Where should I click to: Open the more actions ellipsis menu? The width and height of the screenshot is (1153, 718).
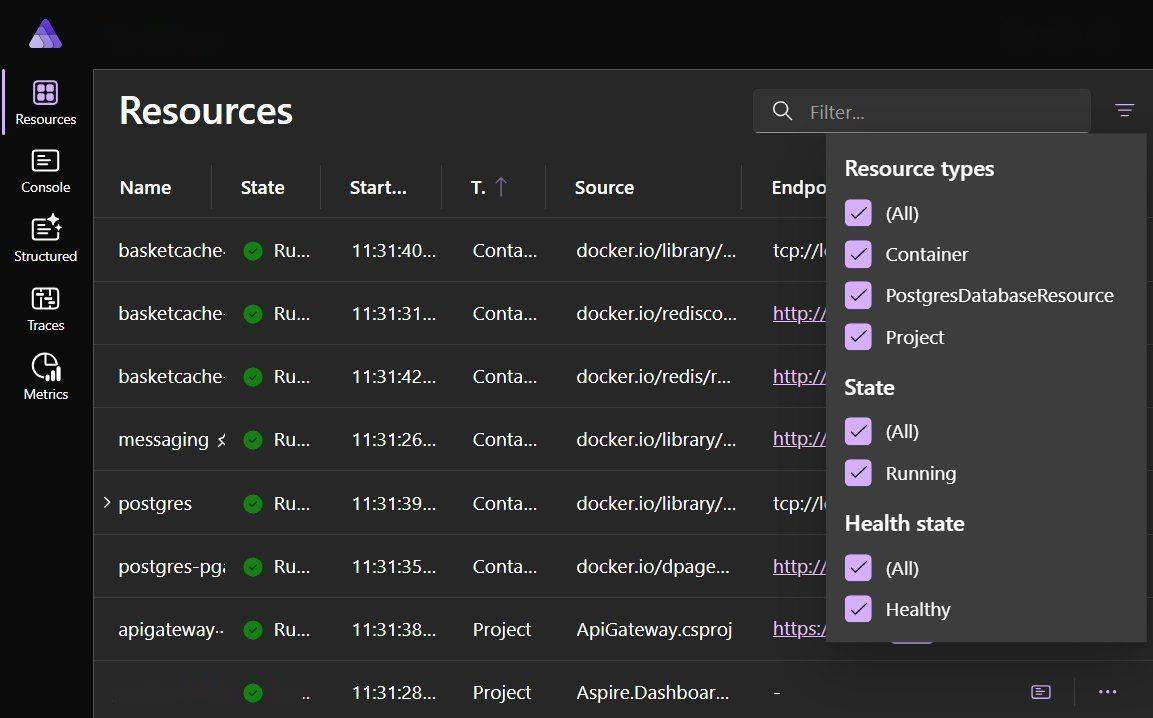(1107, 692)
